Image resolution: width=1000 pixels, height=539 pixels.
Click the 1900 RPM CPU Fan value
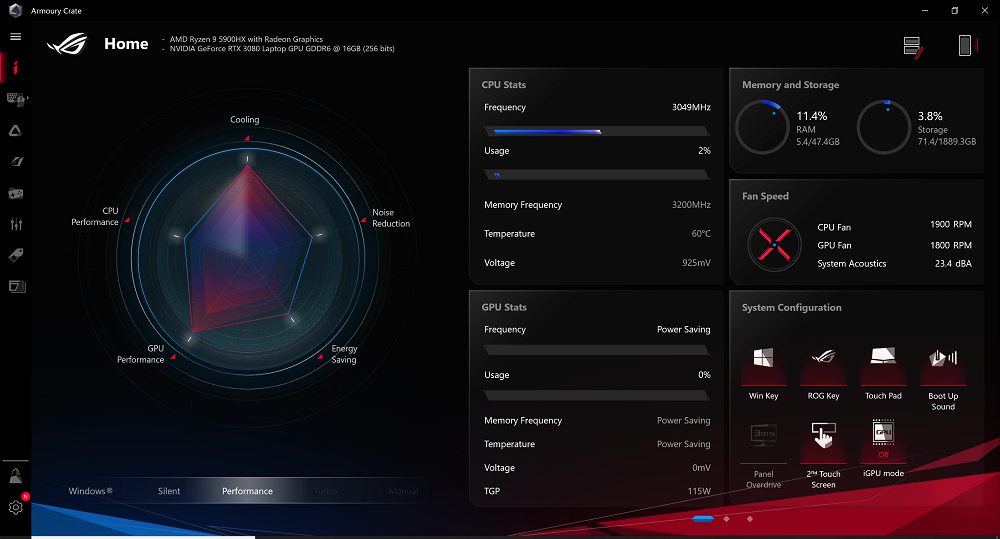pos(951,224)
